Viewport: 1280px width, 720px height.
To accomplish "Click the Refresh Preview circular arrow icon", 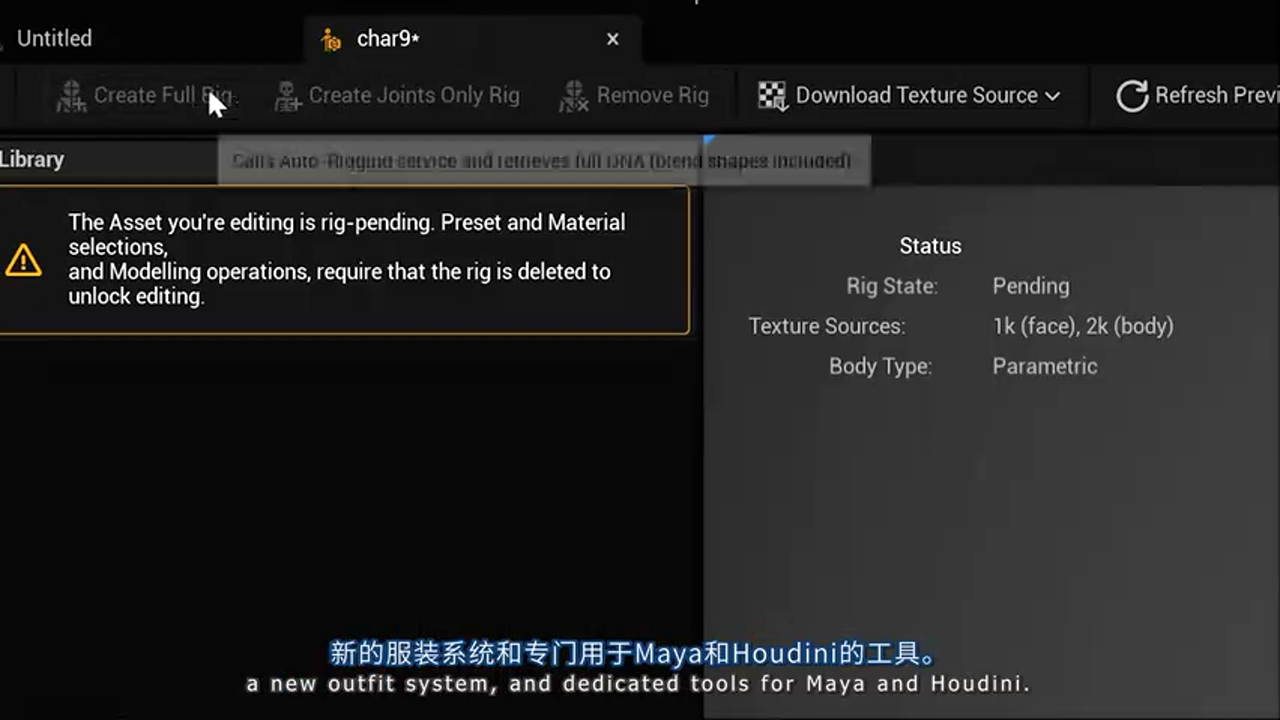I will tap(1131, 96).
